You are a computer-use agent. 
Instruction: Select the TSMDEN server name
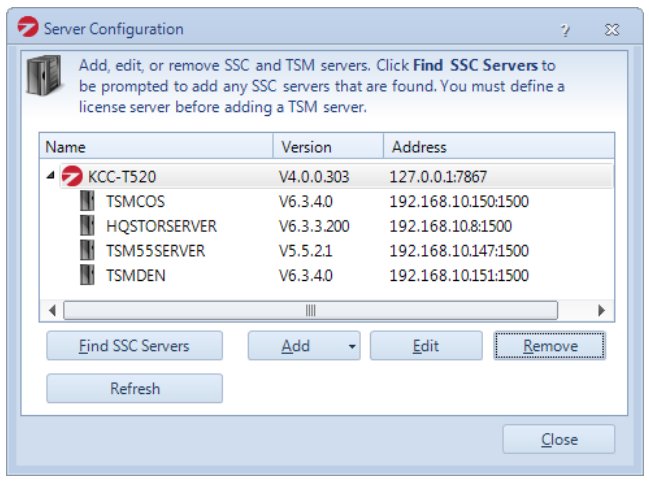tap(136, 276)
